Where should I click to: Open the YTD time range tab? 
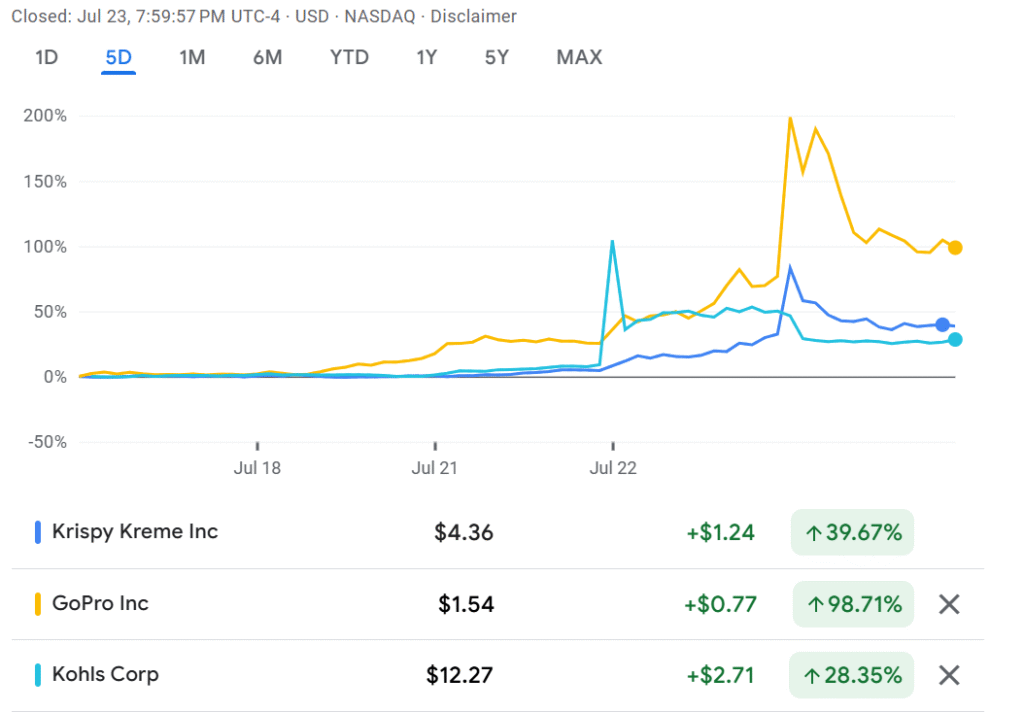click(349, 57)
